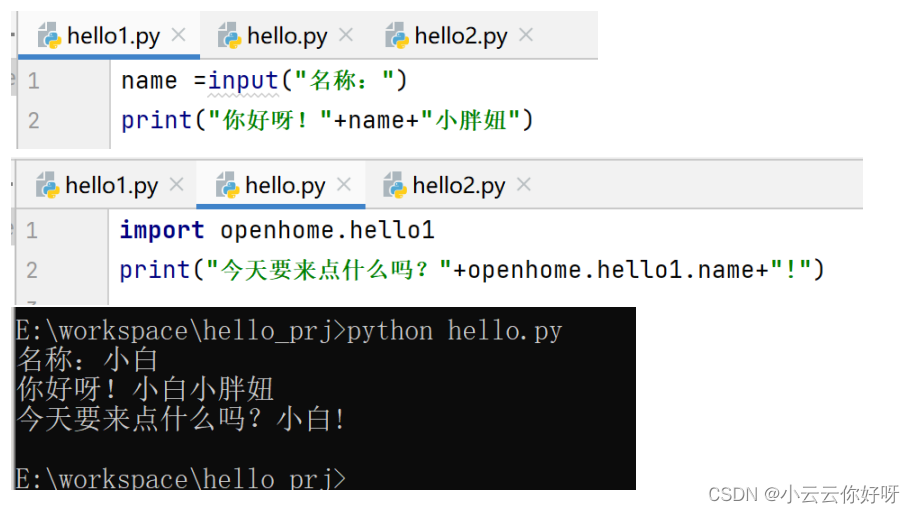Close hello1.py tab in bottom editor
The height and width of the screenshot is (513, 915).
click(176, 185)
